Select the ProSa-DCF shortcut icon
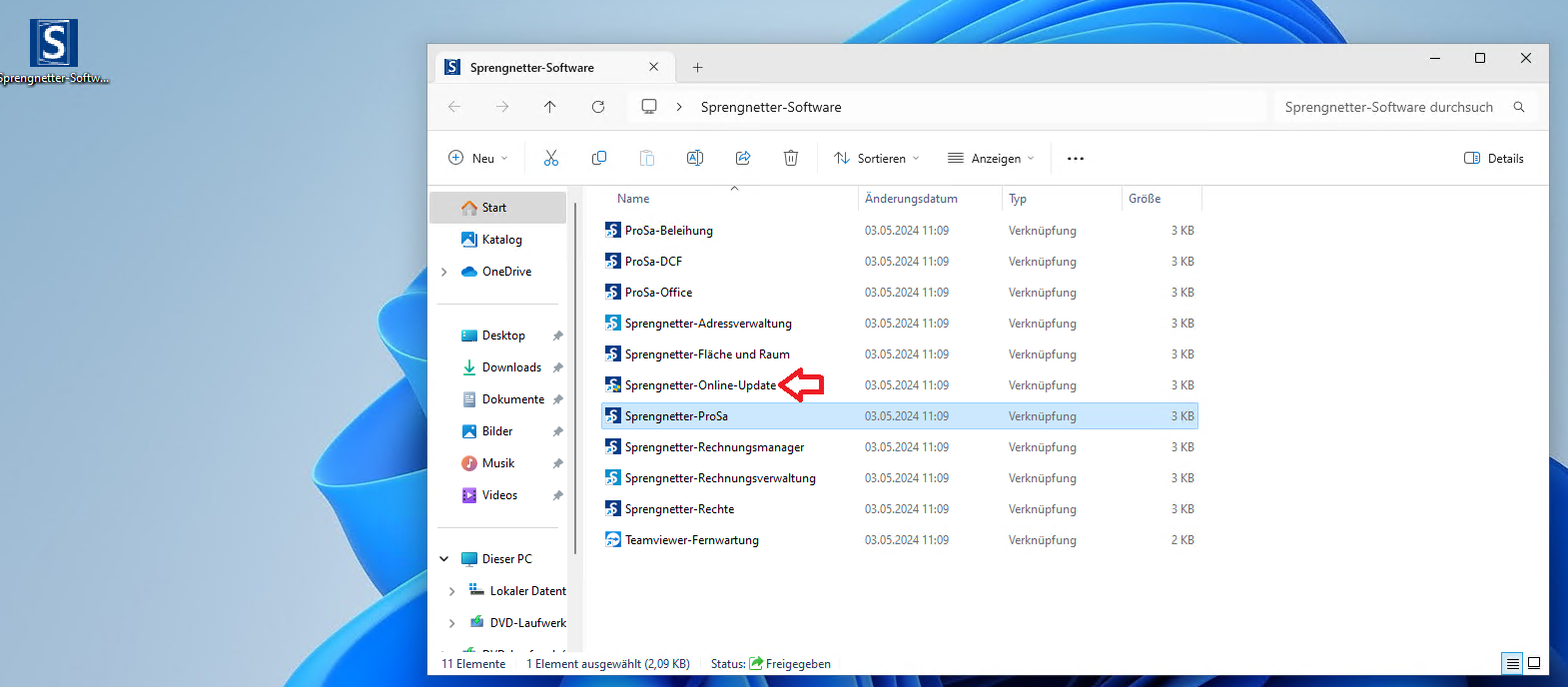 pyautogui.click(x=613, y=261)
